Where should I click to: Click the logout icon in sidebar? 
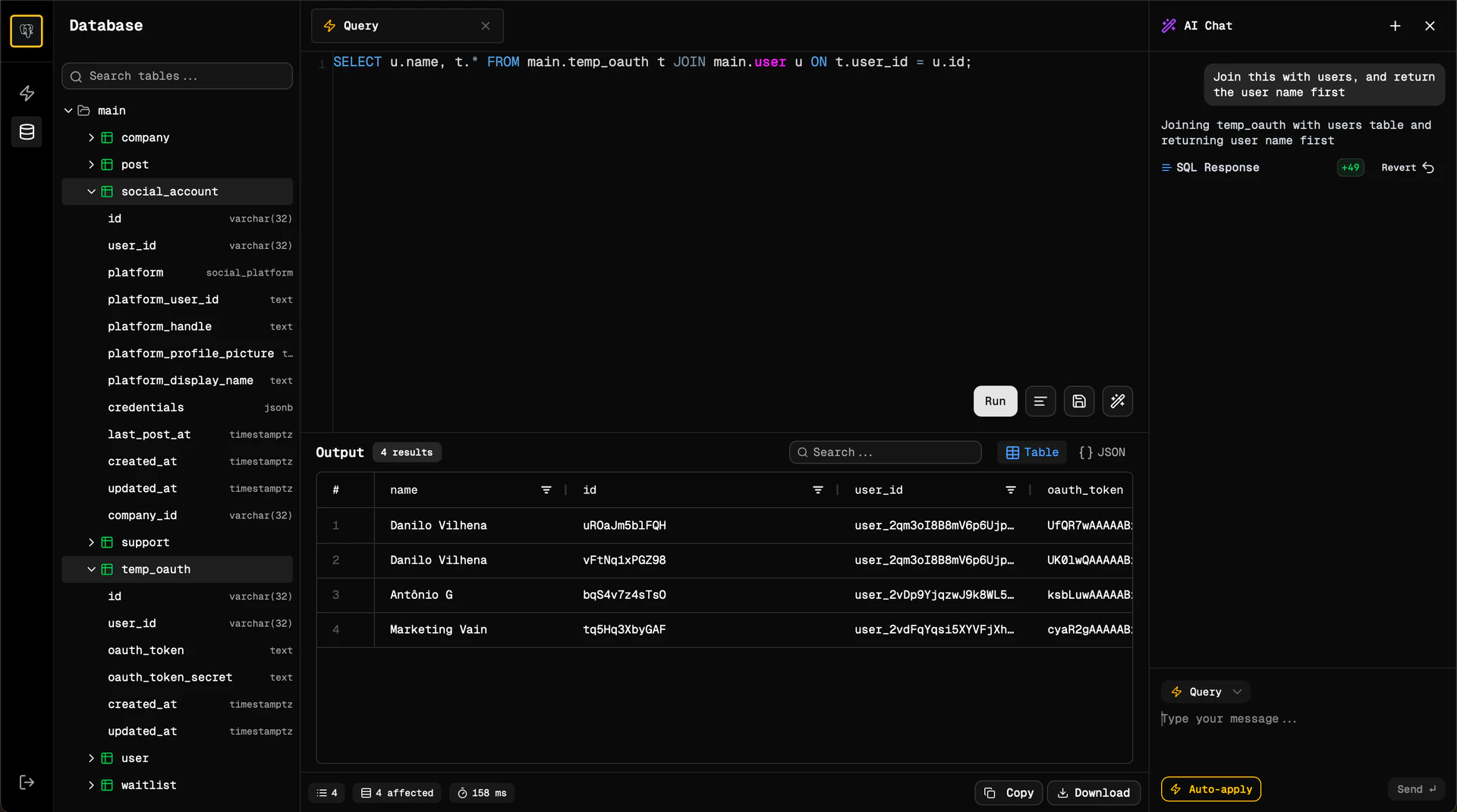[x=27, y=782]
